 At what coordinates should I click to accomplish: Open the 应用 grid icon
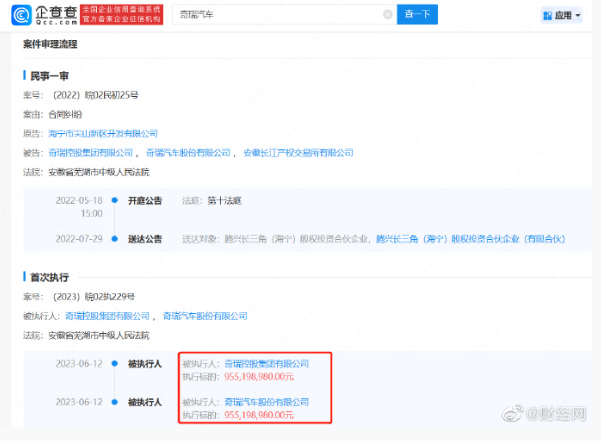548,16
